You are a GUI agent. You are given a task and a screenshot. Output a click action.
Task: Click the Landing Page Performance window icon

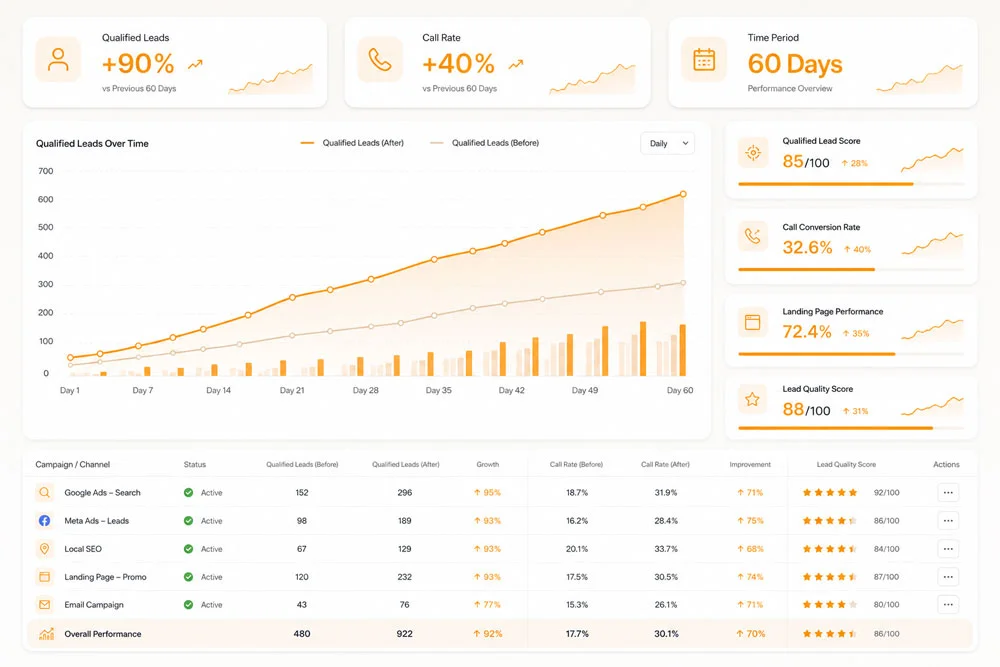coord(753,322)
